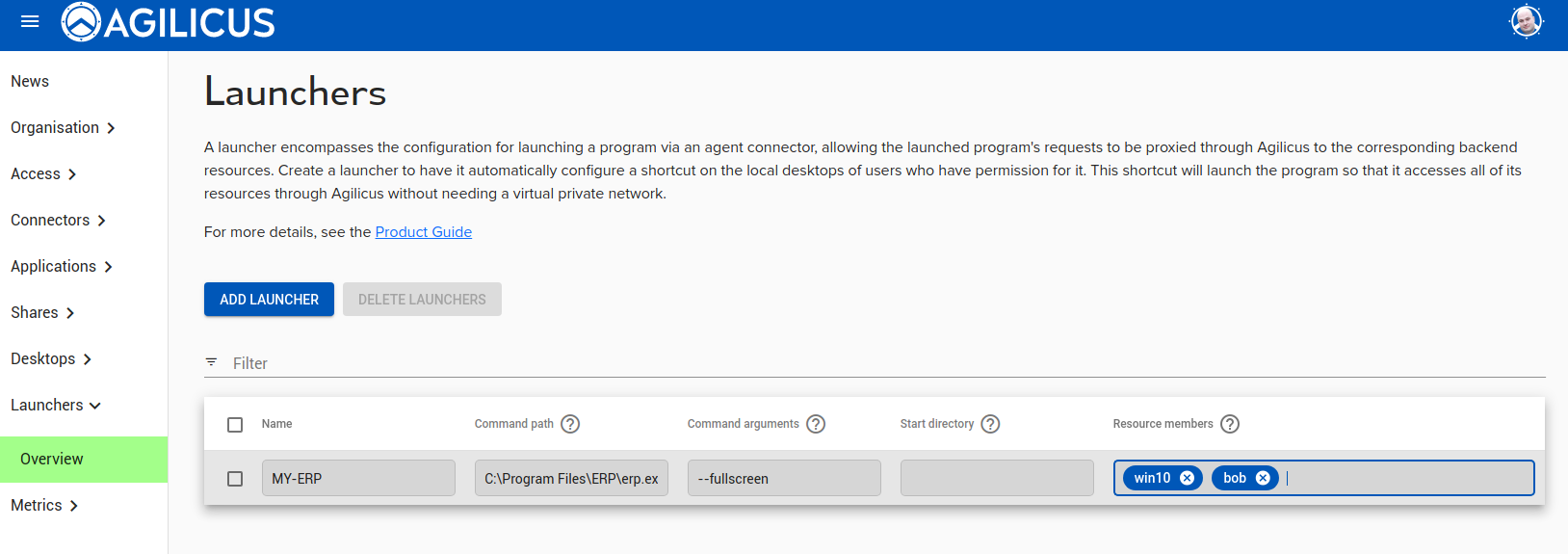Expand the Metrics menu
This screenshot has height=554, width=1568.
pos(44,506)
